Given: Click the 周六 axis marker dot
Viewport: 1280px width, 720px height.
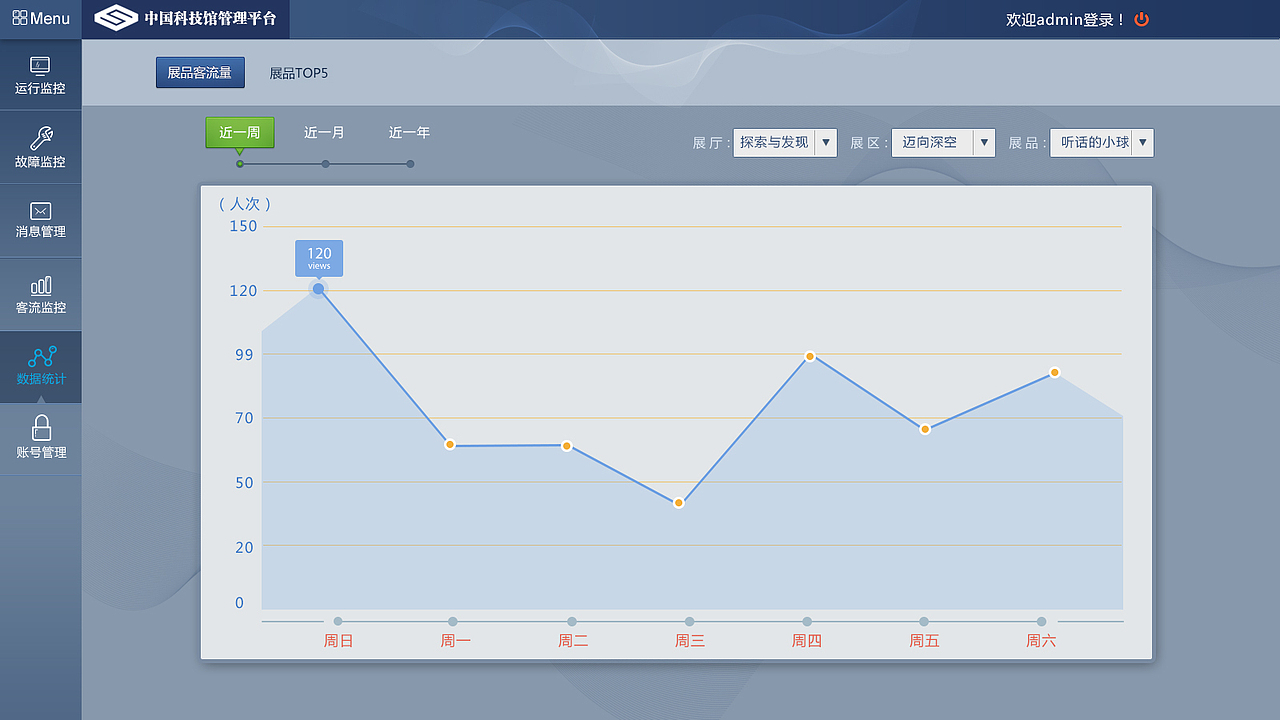Looking at the screenshot, I should [x=1041, y=622].
